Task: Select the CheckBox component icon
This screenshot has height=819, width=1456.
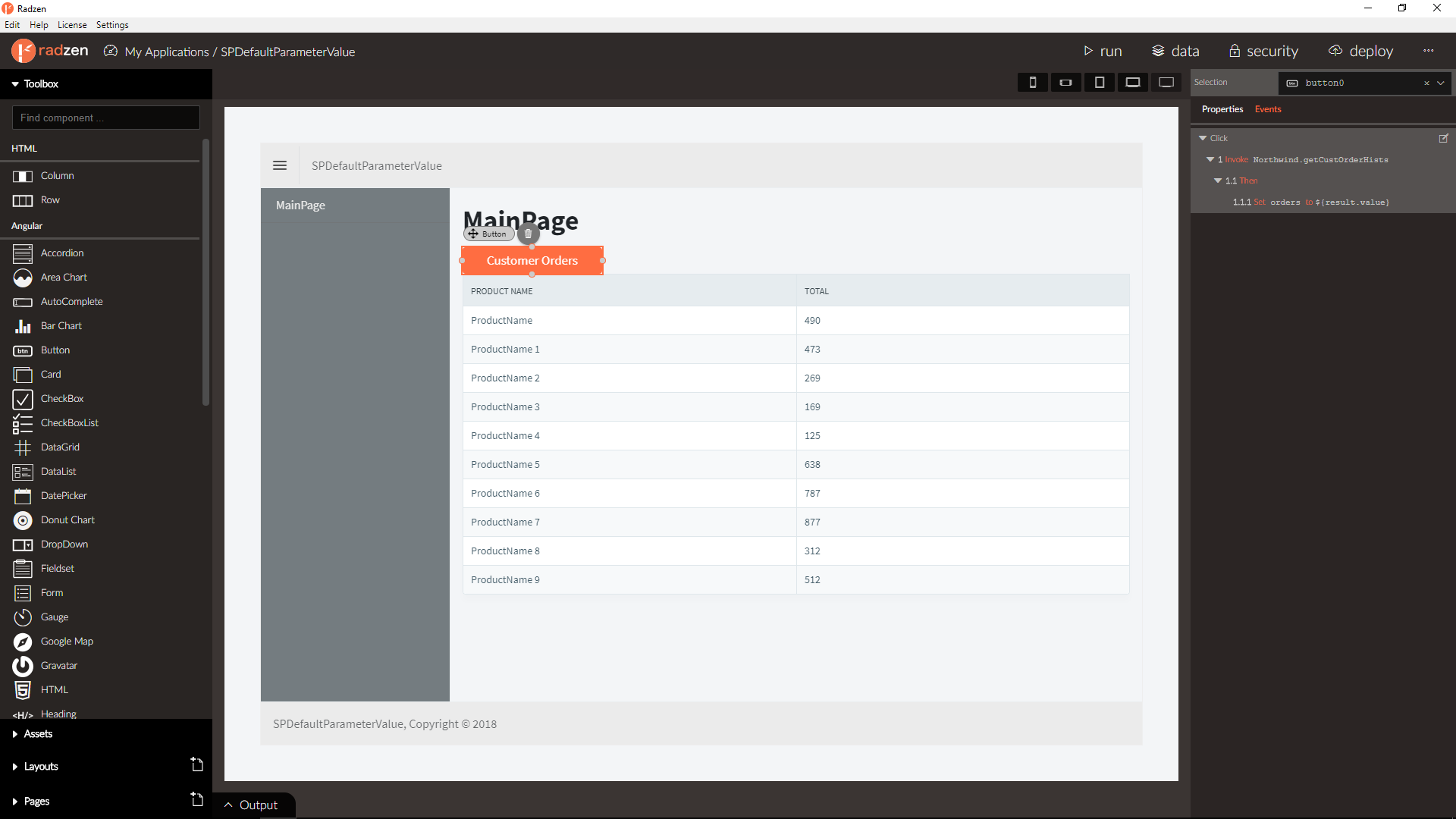Action: 23,399
